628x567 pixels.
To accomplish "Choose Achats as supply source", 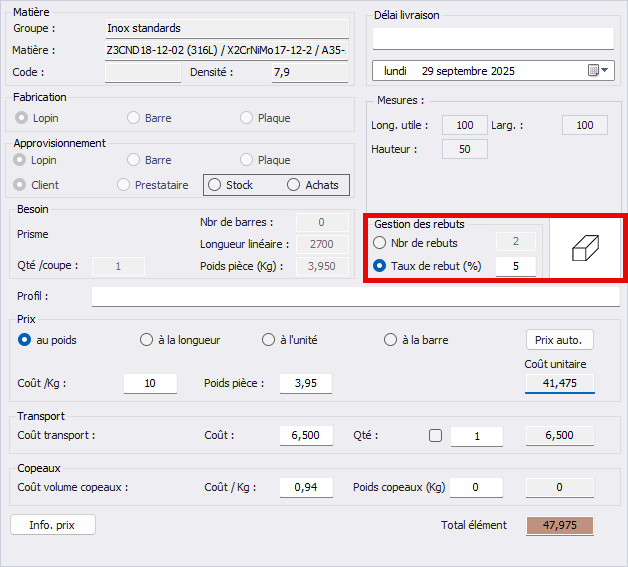I will [x=293, y=185].
